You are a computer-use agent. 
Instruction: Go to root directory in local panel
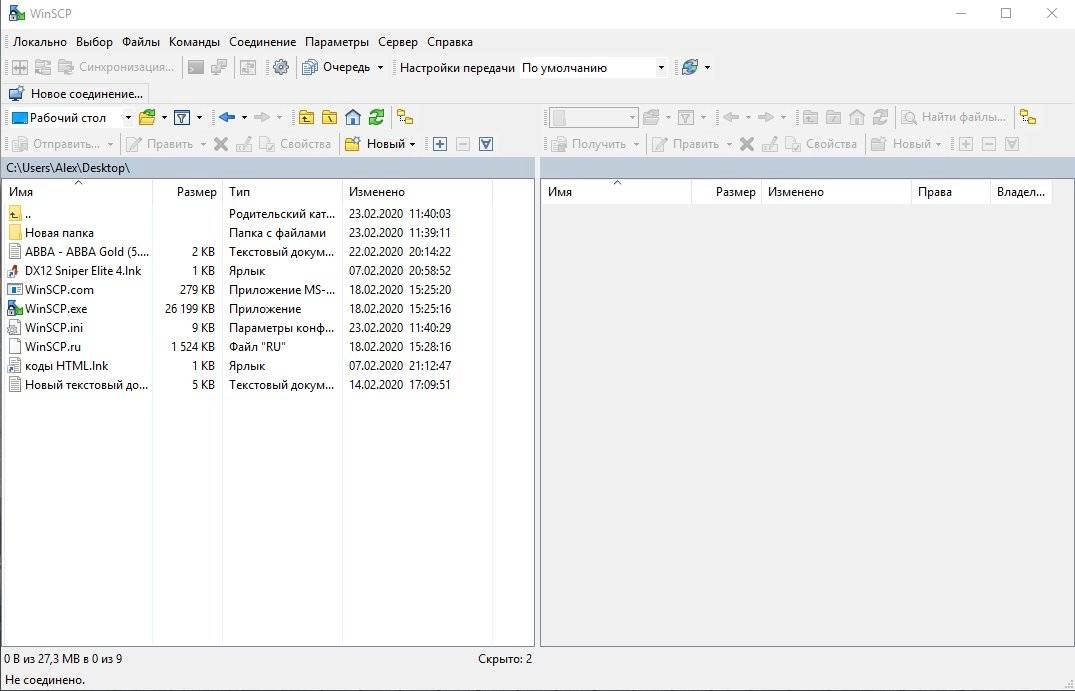click(330, 117)
